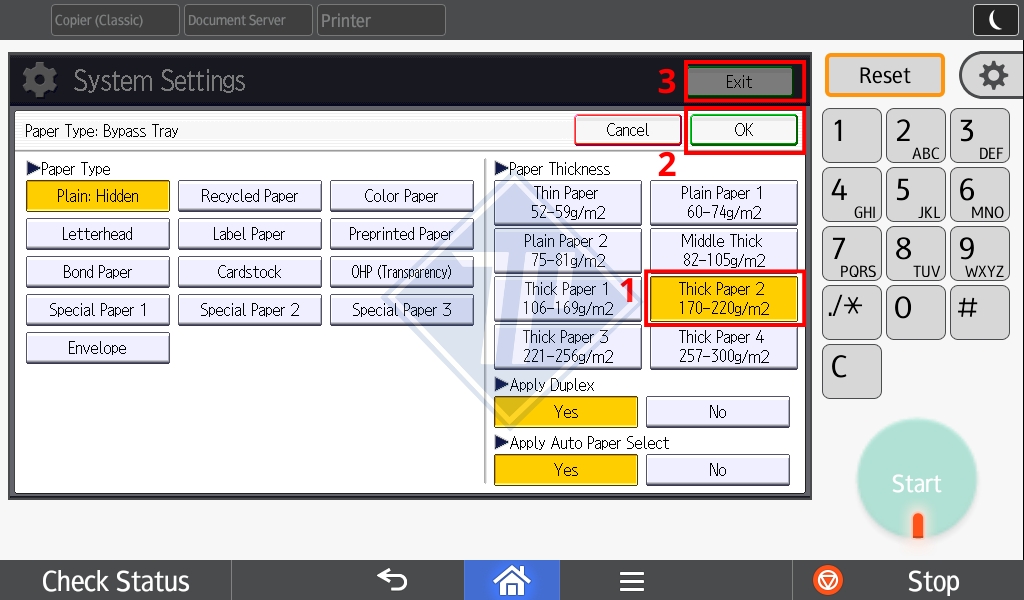This screenshot has height=600, width=1024.
Task: Enable Yes under Apply Duplex
Action: [566, 412]
